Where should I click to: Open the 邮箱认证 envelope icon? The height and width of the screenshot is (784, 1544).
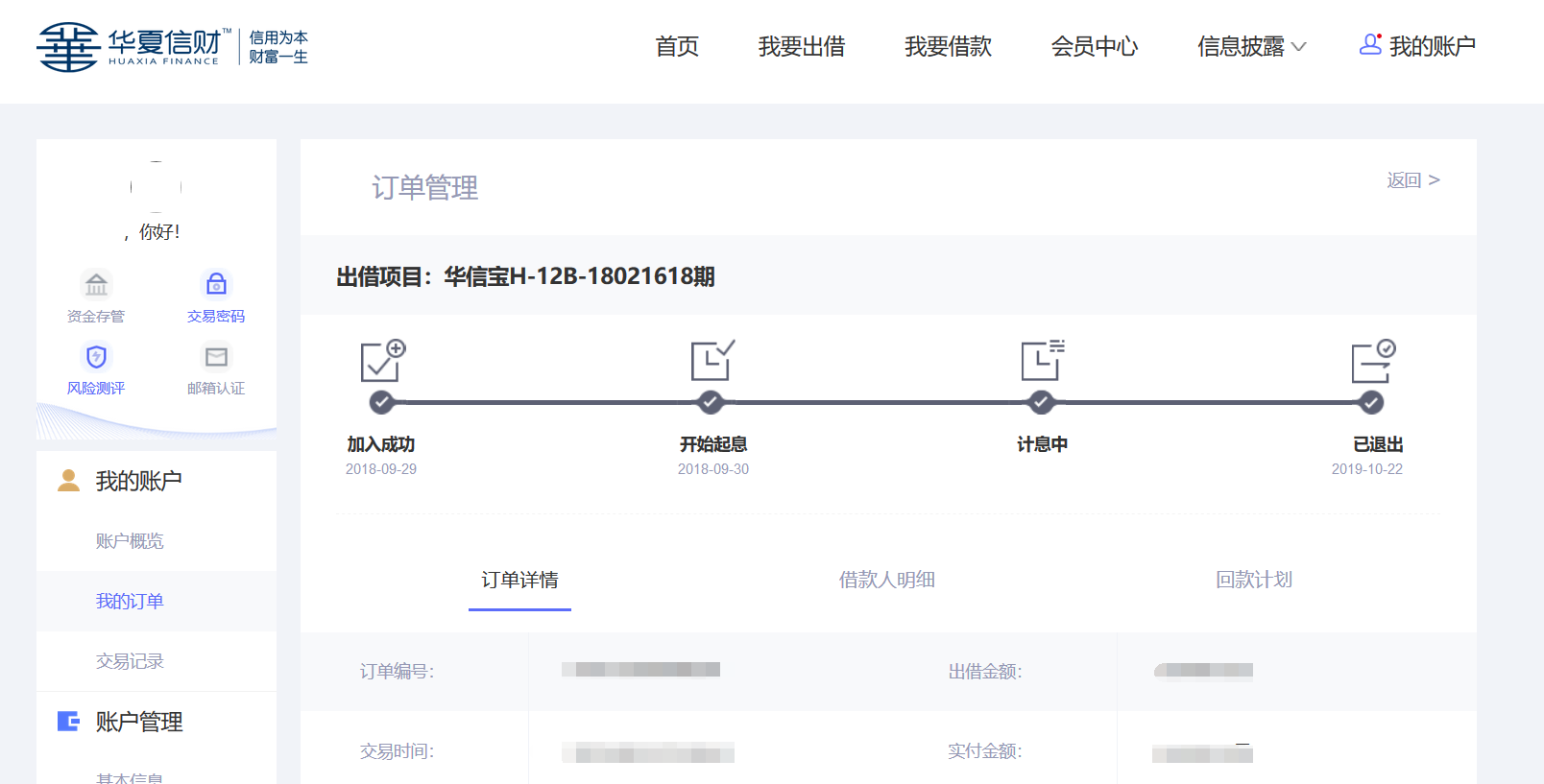pos(216,357)
